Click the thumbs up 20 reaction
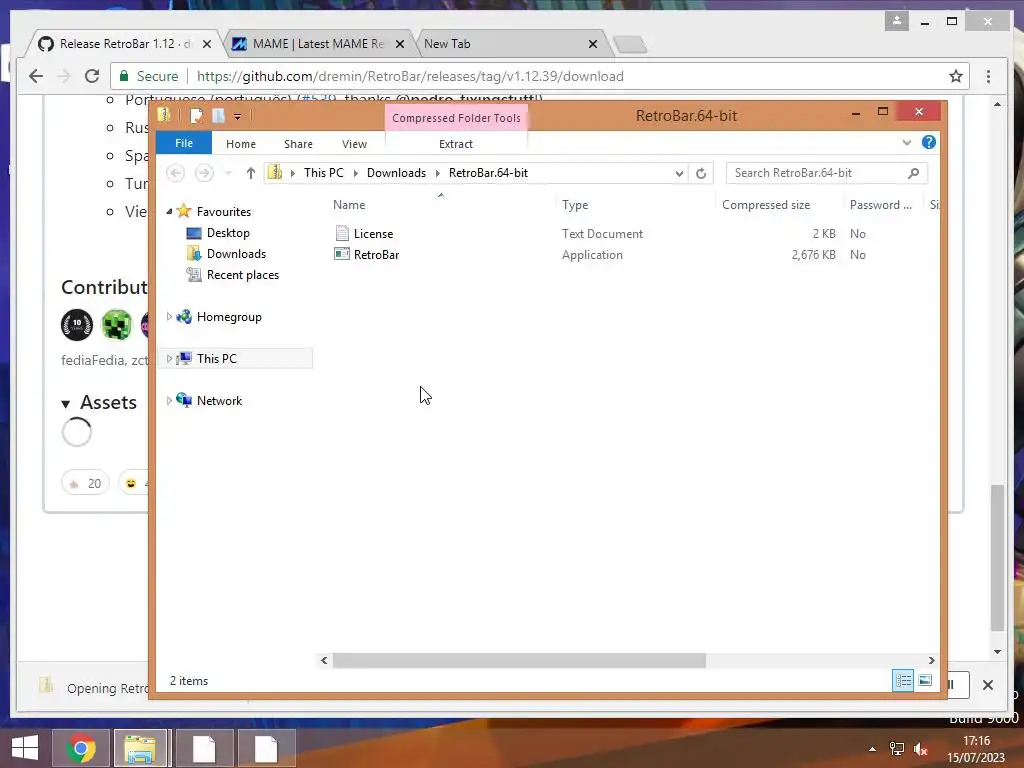The height and width of the screenshot is (768, 1024). [x=86, y=483]
